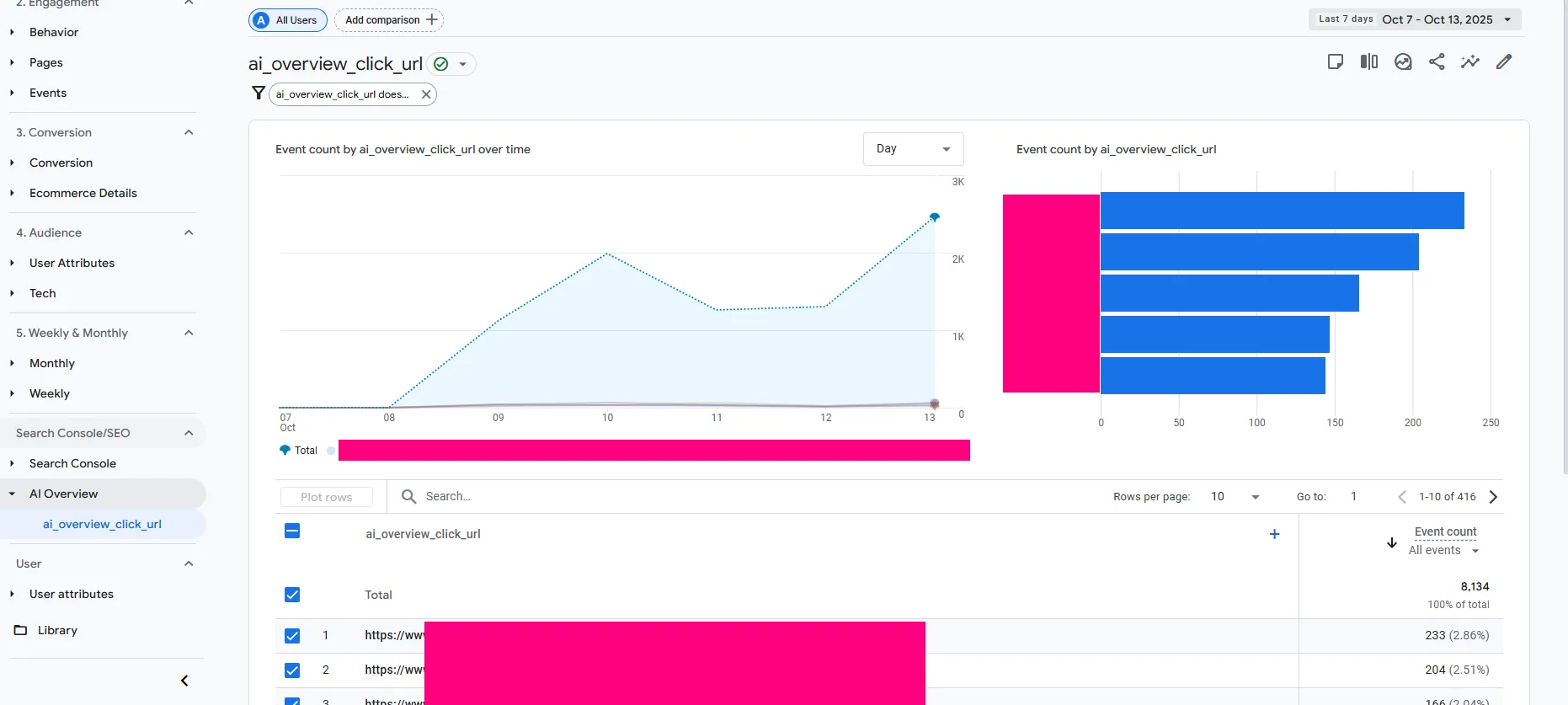Screen dimensions: 1568x705
Task: Select the ai_overview_click_url report in sidebar
Action: tap(102, 524)
